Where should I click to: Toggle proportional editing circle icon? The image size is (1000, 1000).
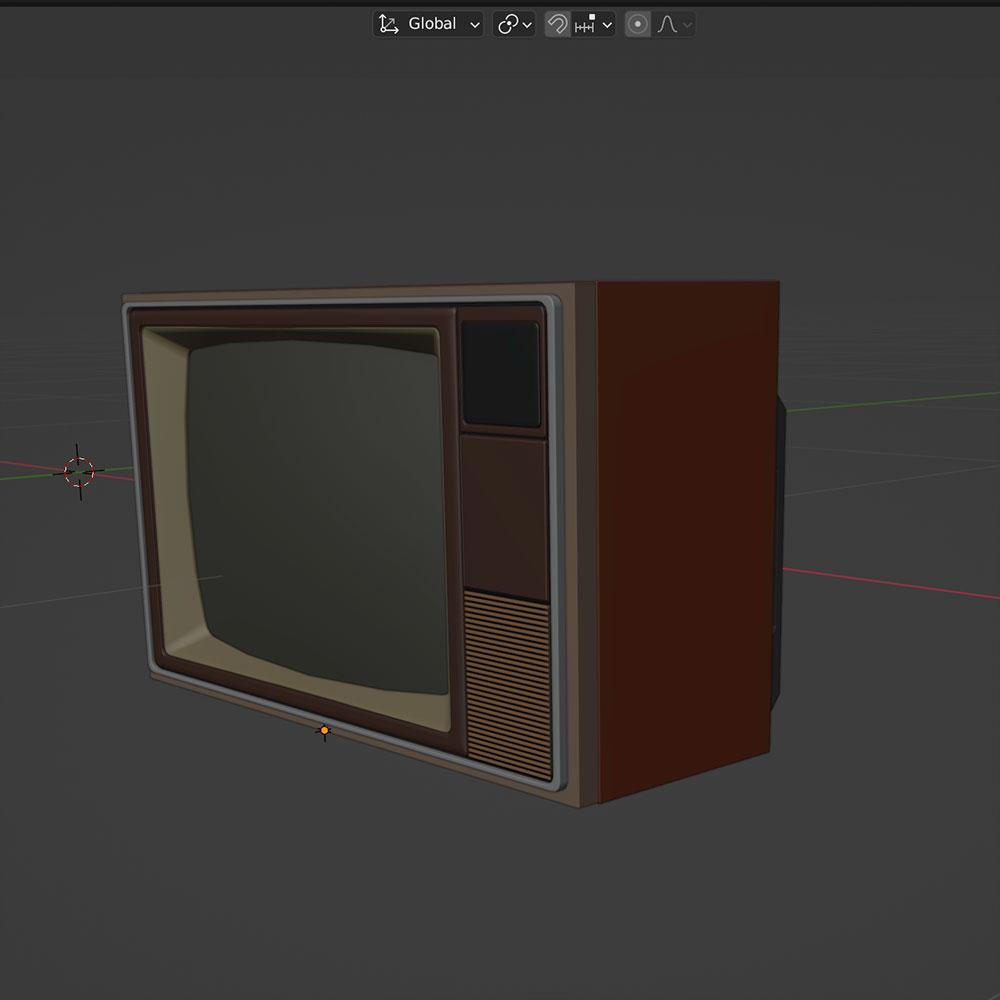[x=637, y=24]
